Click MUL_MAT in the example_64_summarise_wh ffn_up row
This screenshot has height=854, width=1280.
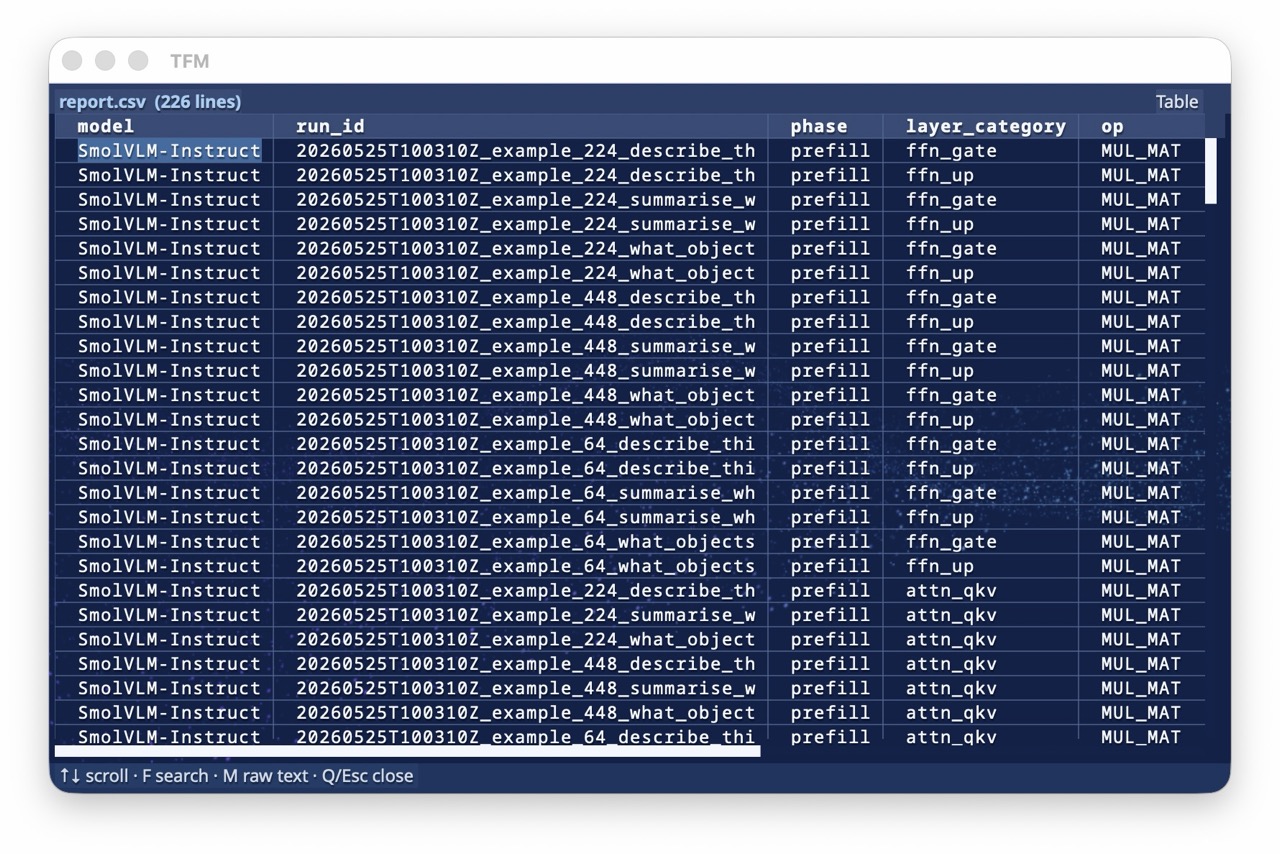pos(1140,517)
